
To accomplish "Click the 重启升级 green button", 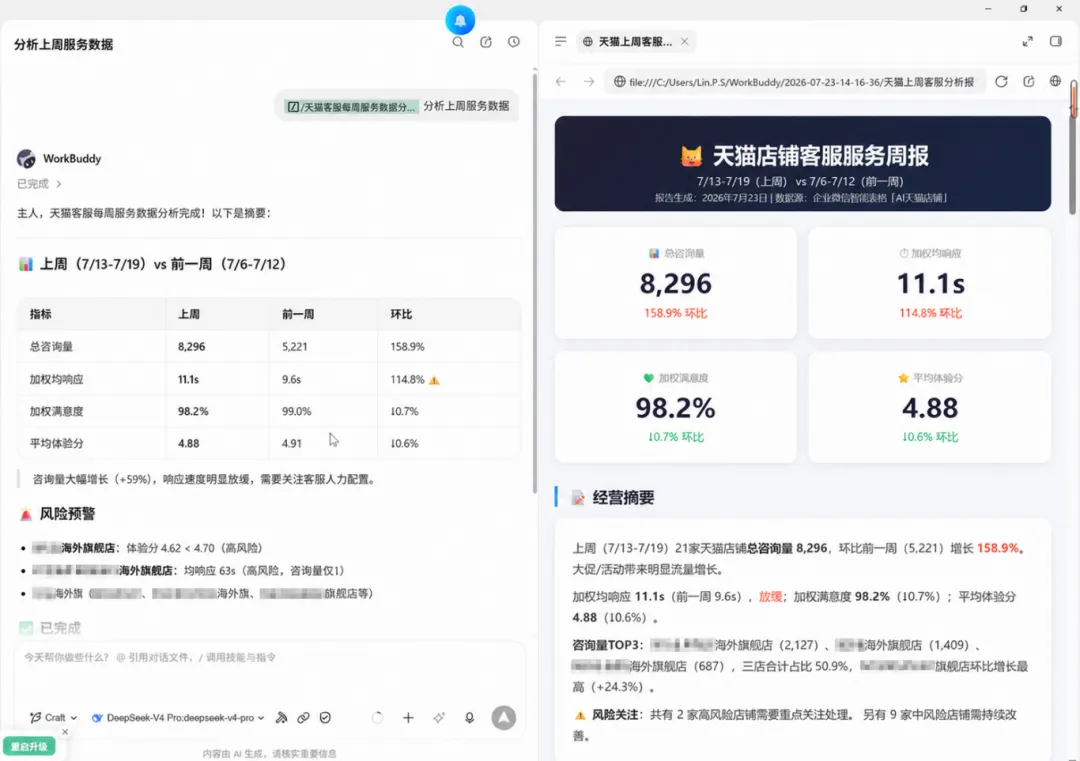I will [29, 747].
